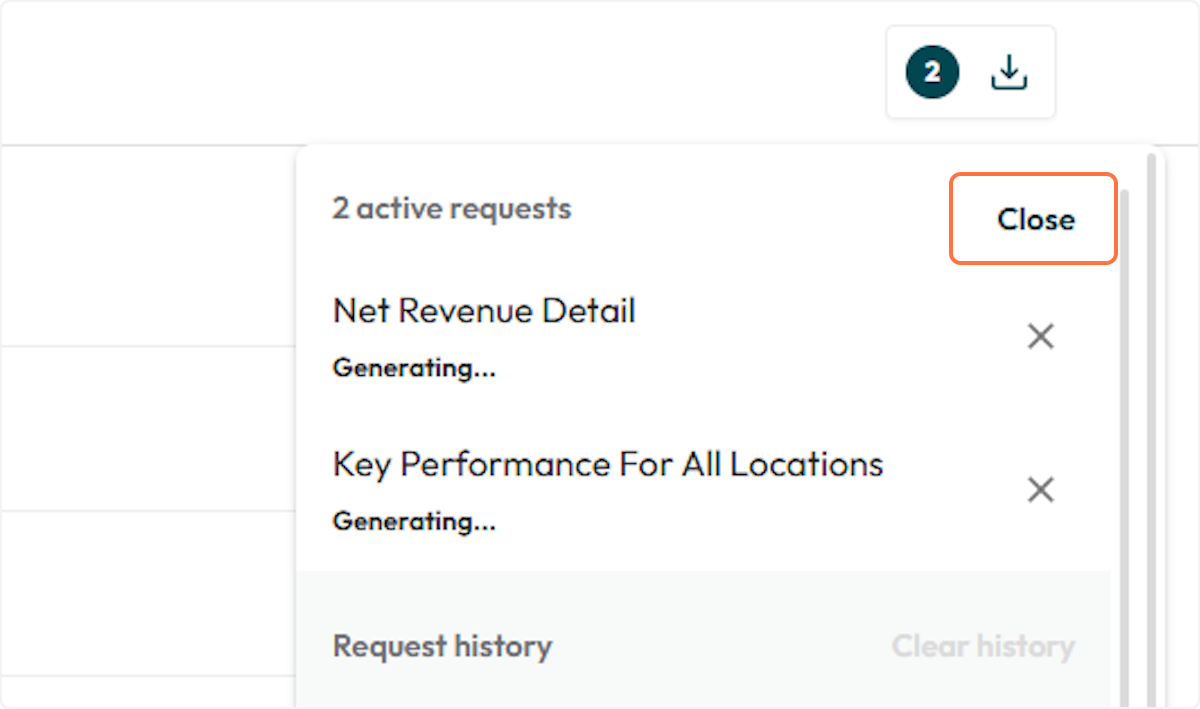Click the Generating status under Net Revenue Detail
The image size is (1200, 709).
[x=414, y=368]
